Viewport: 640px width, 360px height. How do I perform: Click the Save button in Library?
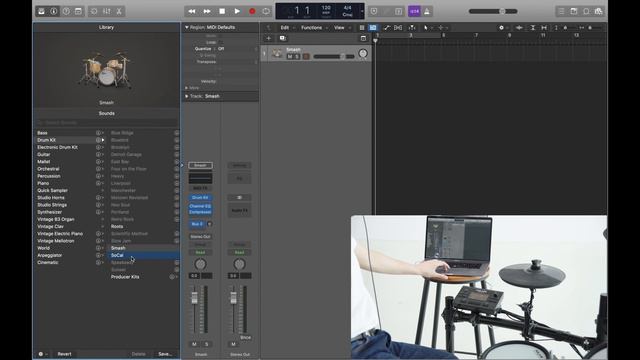pos(165,354)
